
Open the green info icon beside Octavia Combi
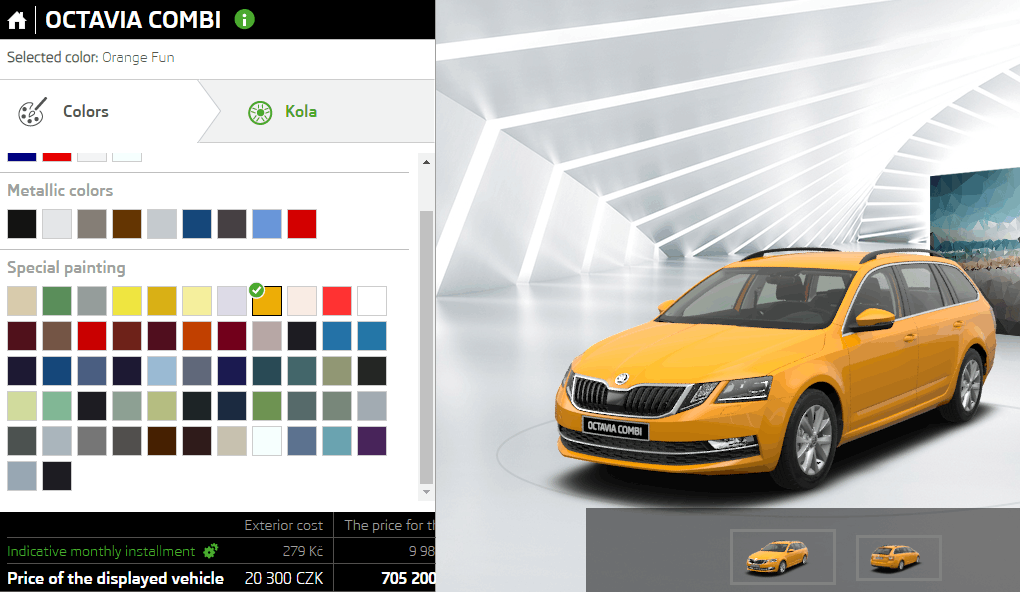(245, 20)
